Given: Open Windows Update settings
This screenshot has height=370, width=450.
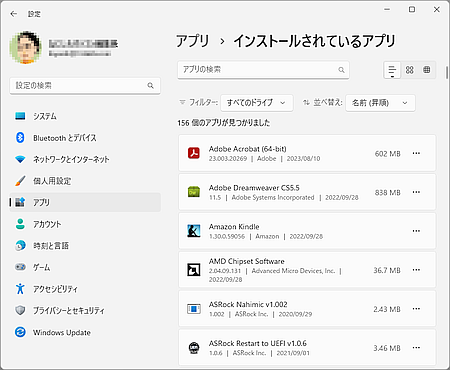Looking at the screenshot, I should click(85, 332).
